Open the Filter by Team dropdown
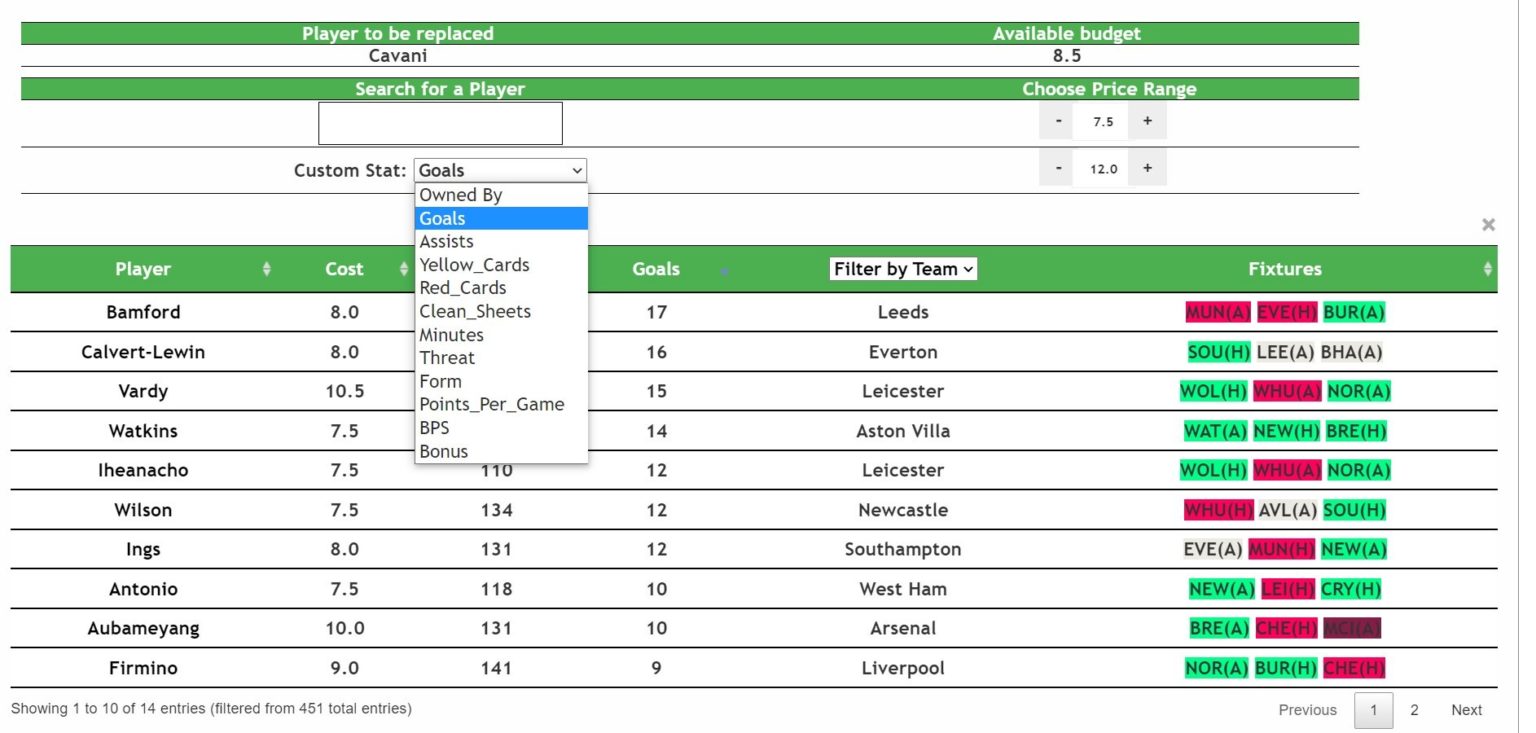Screen dimensions: 1536x733 pyautogui.click(x=902, y=268)
